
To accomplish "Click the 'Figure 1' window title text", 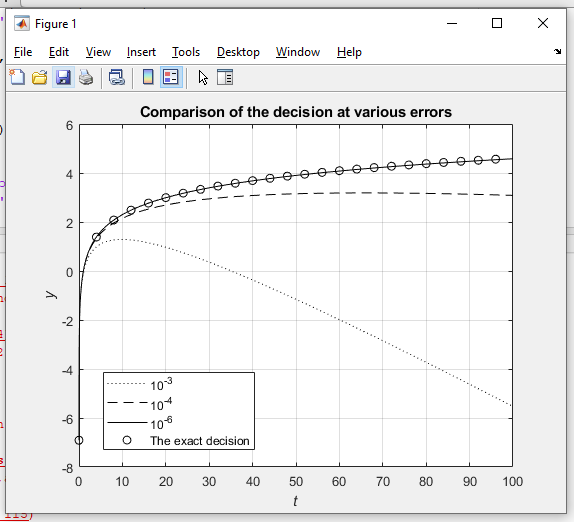I will (56, 24).
